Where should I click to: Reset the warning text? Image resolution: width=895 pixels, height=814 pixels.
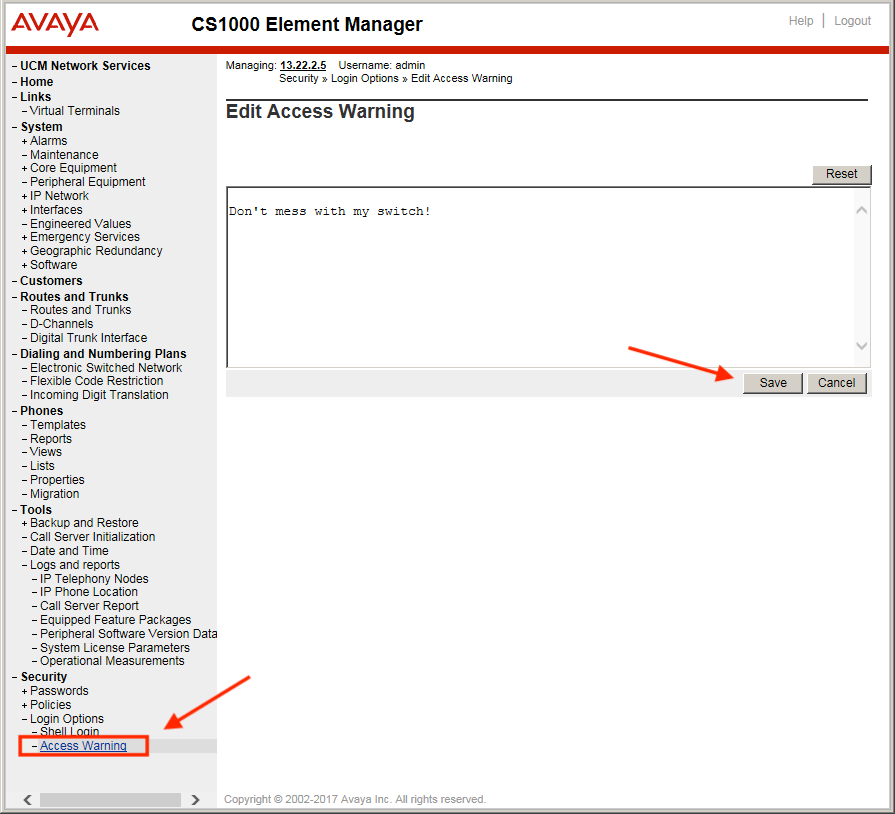(x=841, y=174)
